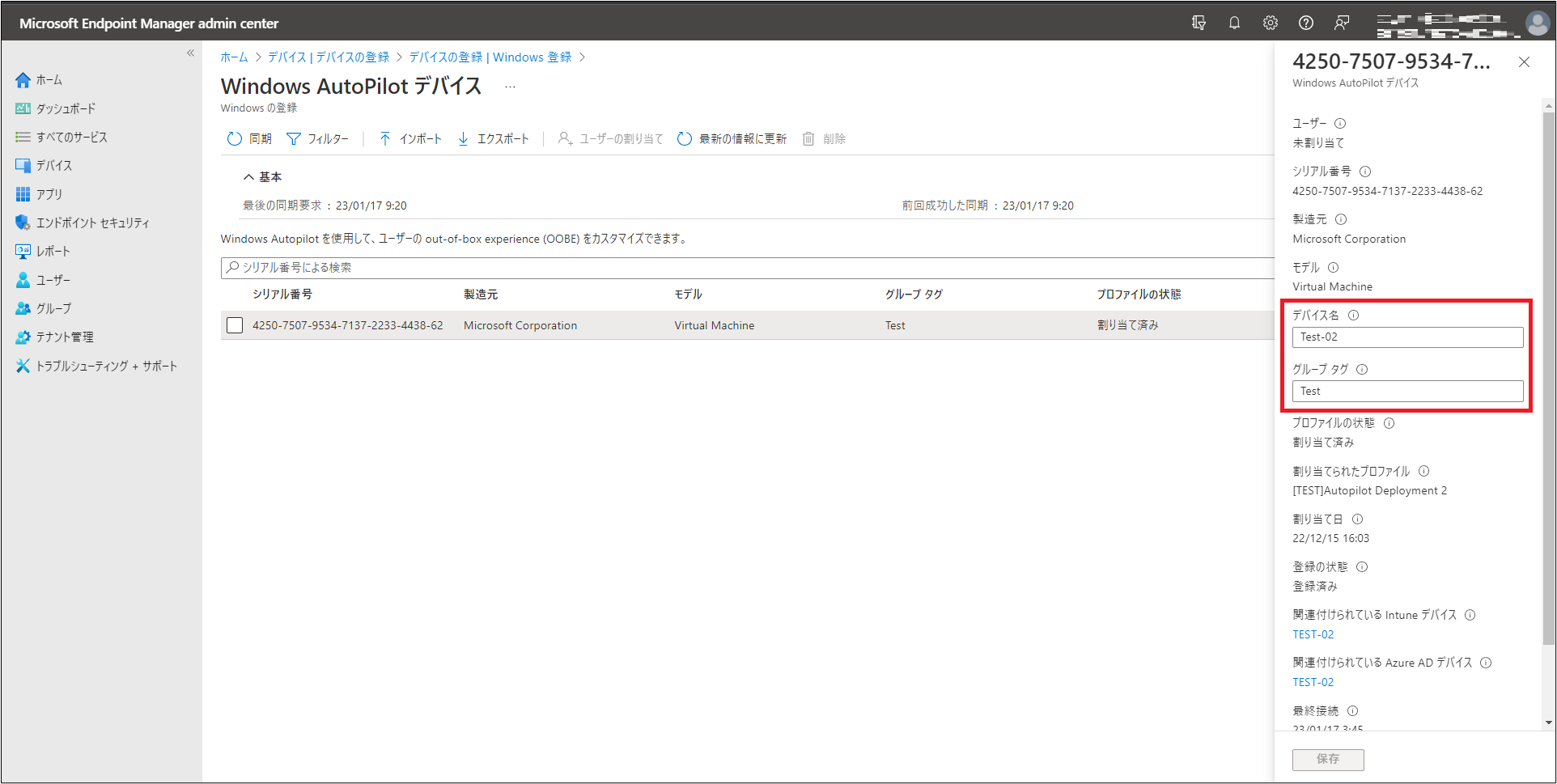
Task: Click デバイス | デバイスの登録 breadcrumb
Action: coord(329,57)
